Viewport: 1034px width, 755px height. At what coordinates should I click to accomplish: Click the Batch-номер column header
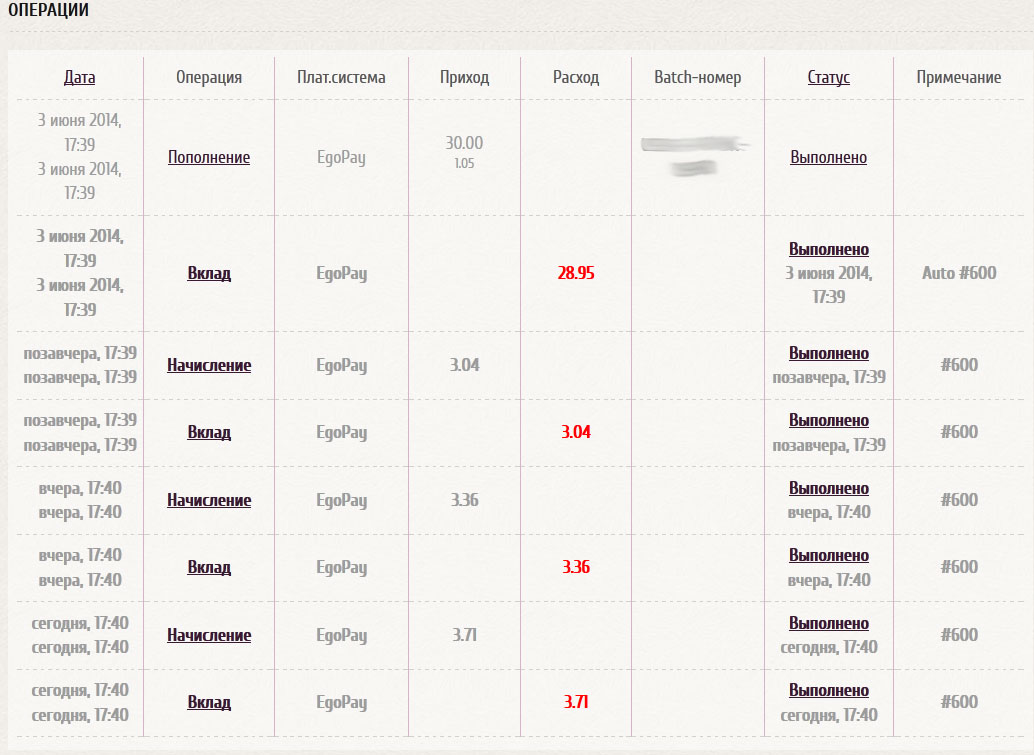click(x=697, y=77)
